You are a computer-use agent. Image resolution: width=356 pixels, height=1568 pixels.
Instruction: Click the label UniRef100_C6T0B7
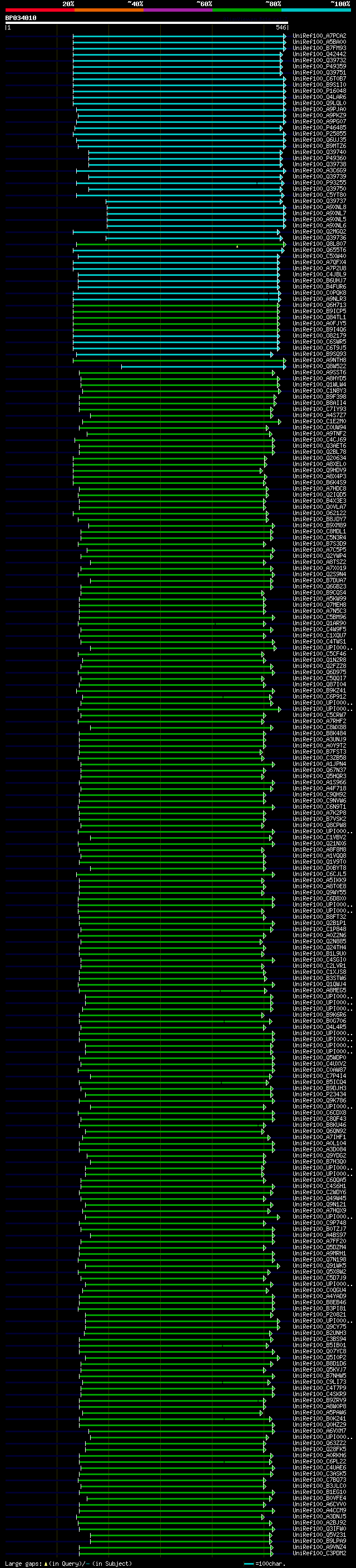click(319, 78)
